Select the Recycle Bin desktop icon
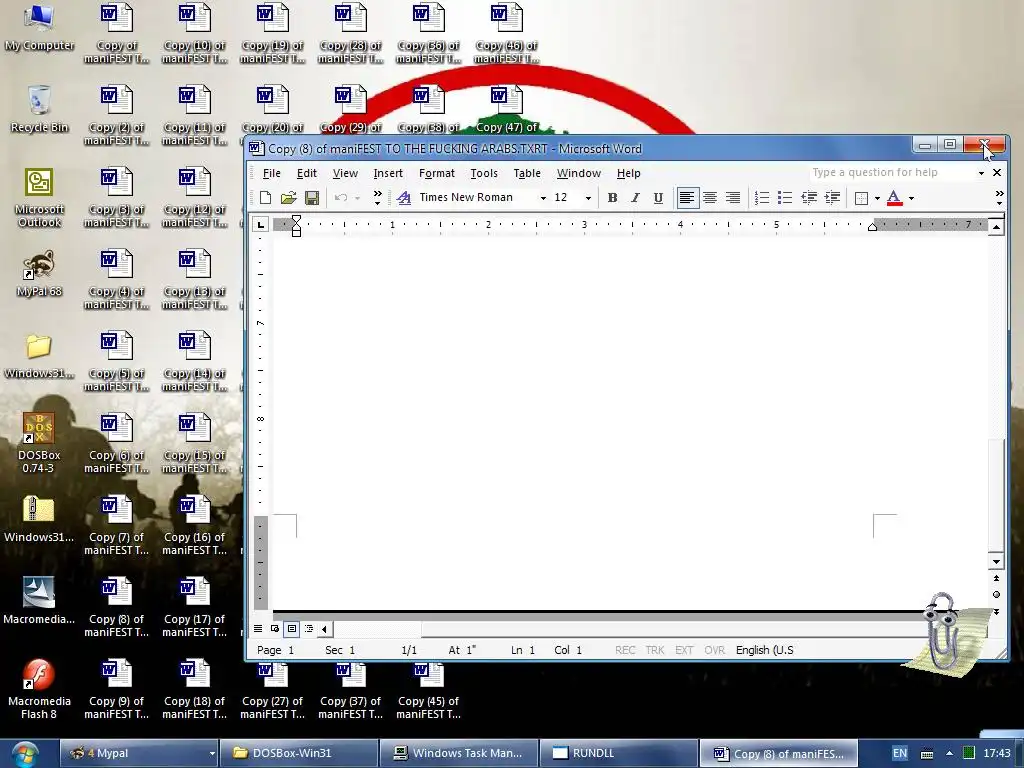1024x768 pixels. [x=39, y=109]
